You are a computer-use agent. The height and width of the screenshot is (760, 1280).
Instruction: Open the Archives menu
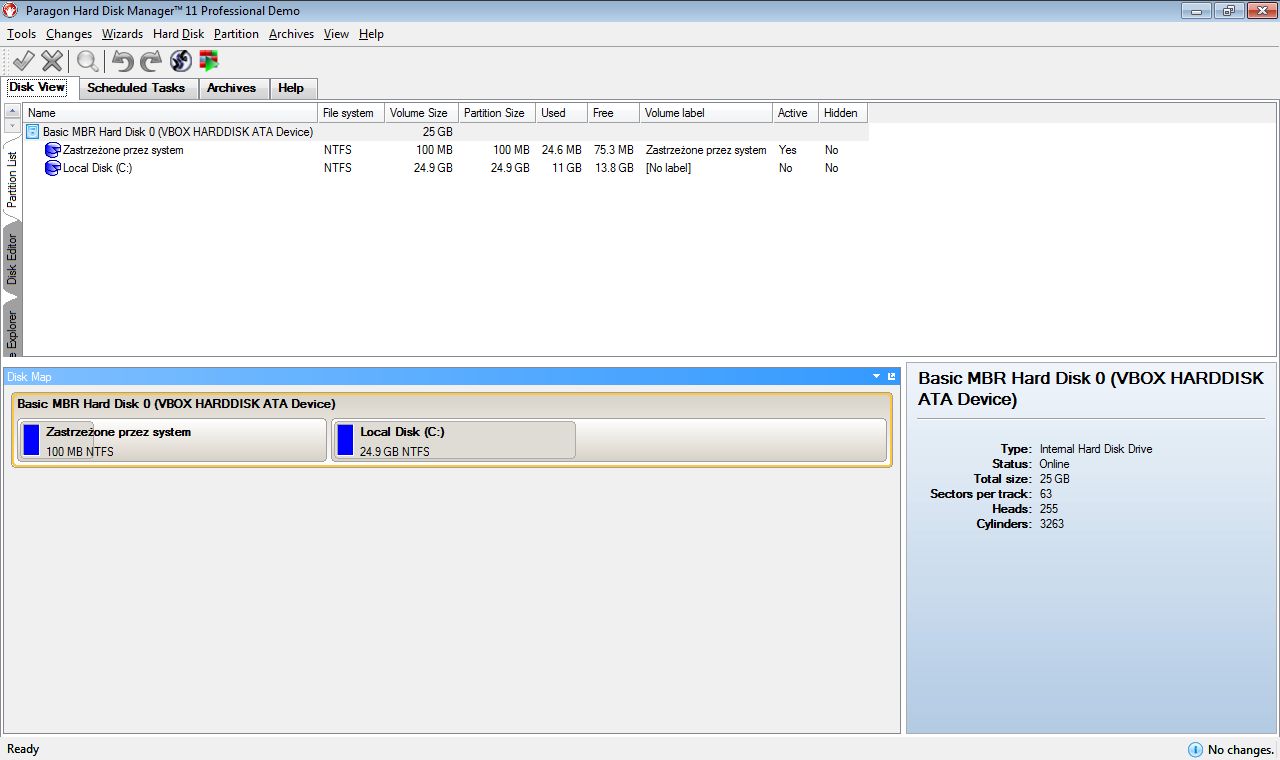click(291, 34)
